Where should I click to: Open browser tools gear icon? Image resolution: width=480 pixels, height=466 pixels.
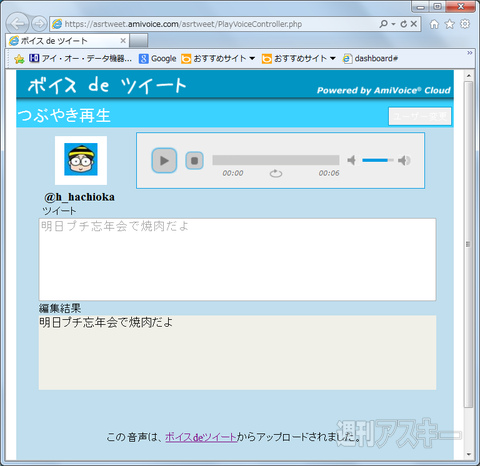click(465, 24)
